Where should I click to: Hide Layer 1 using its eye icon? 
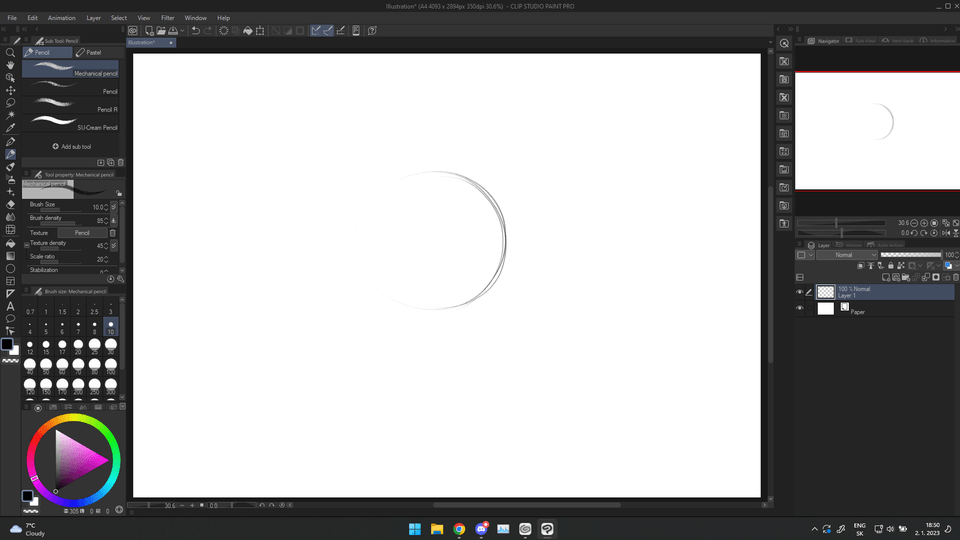click(799, 292)
